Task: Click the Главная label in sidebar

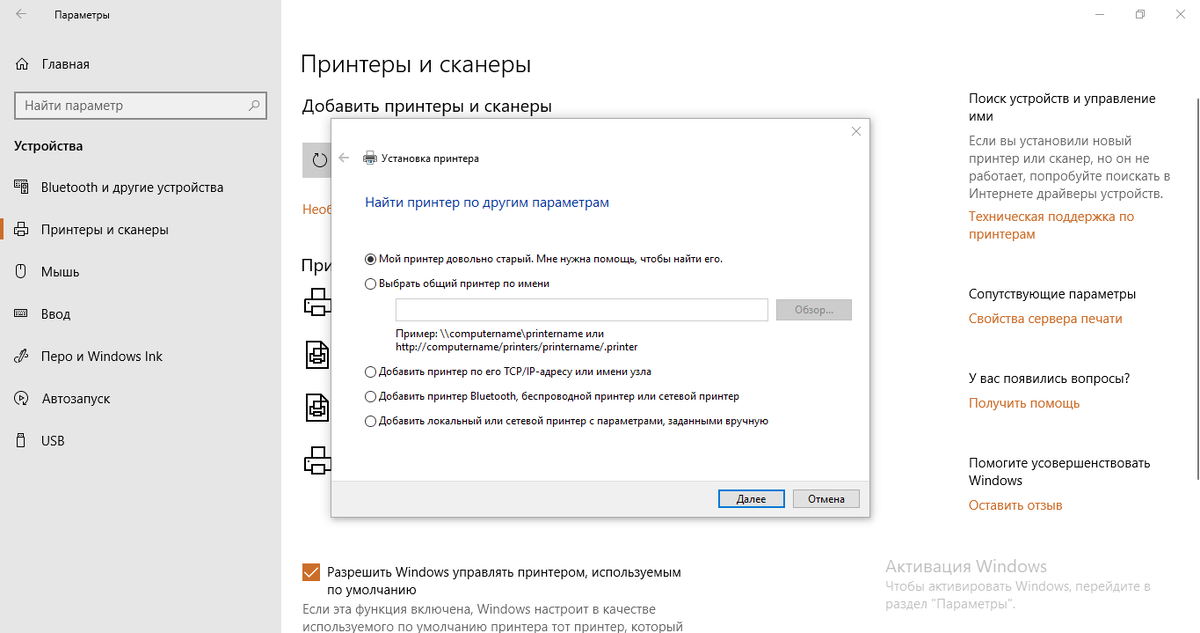Action: [66, 64]
